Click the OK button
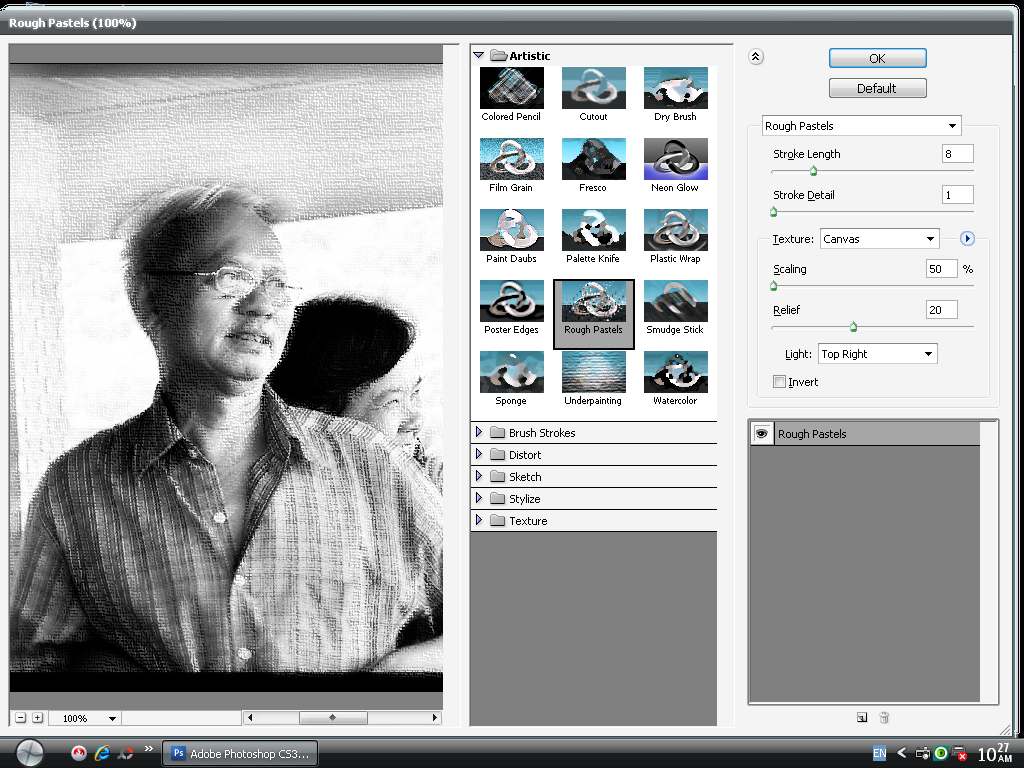Screen dimensions: 1024x768 coord(877,58)
